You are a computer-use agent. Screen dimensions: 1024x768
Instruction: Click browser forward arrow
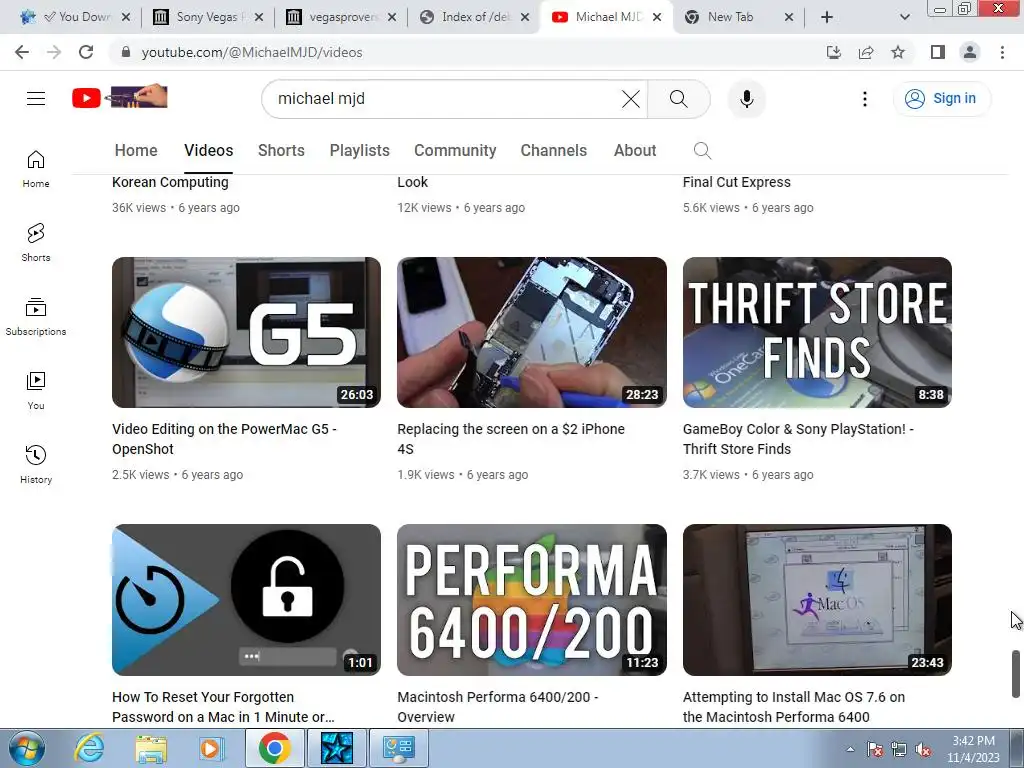54,52
